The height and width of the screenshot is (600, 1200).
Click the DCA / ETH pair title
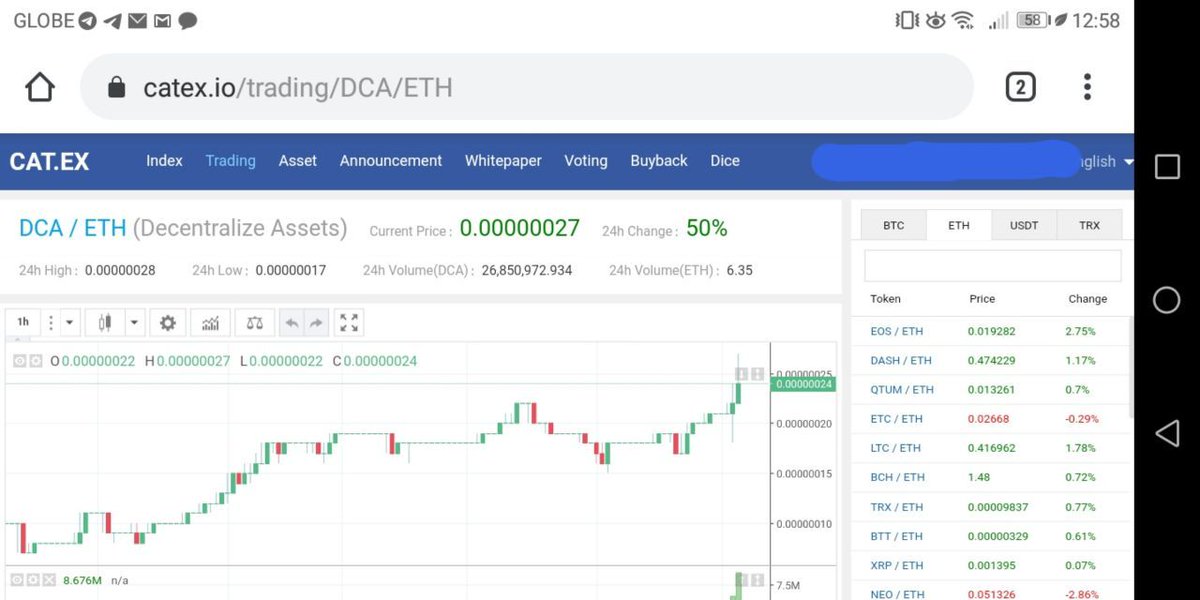(x=72, y=228)
